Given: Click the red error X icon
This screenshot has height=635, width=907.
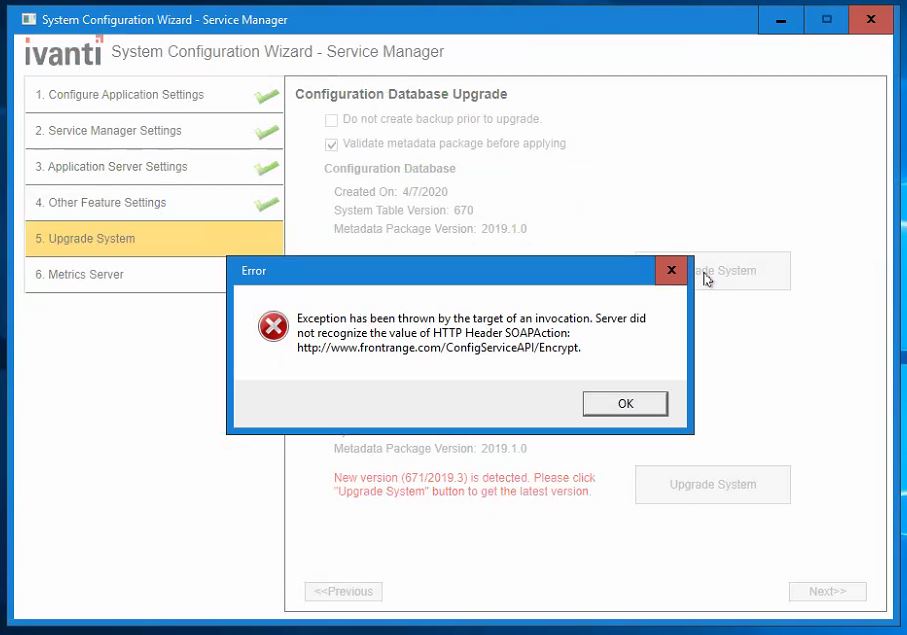Looking at the screenshot, I should [x=273, y=327].
